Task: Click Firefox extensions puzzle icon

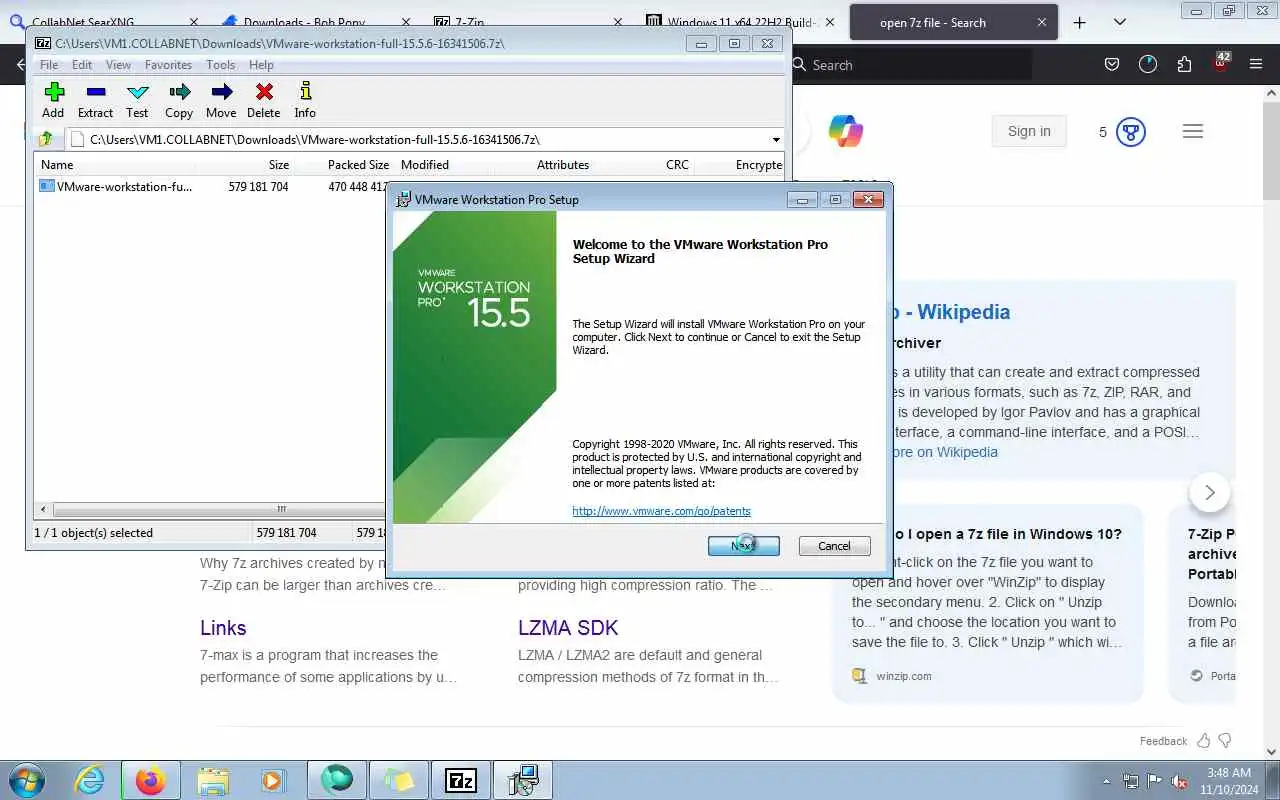Action: pos(1184,64)
